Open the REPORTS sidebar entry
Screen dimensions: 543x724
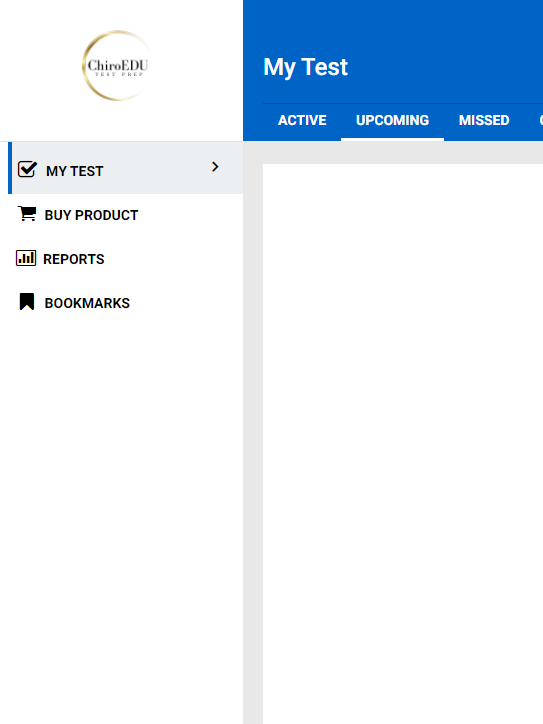coord(73,259)
